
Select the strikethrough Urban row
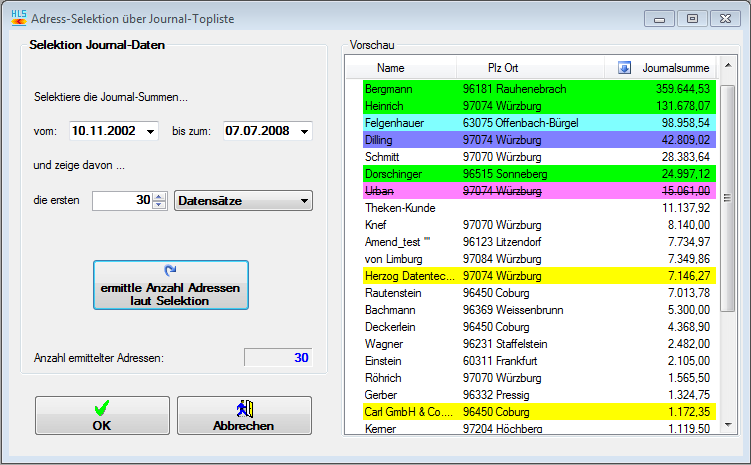540,190
